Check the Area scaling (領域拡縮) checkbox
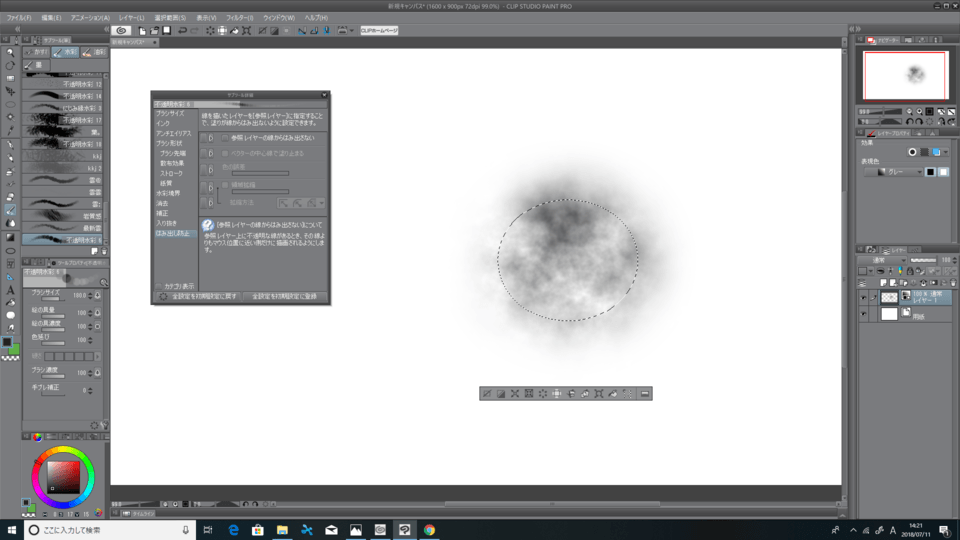The width and height of the screenshot is (960, 540). pos(225,185)
